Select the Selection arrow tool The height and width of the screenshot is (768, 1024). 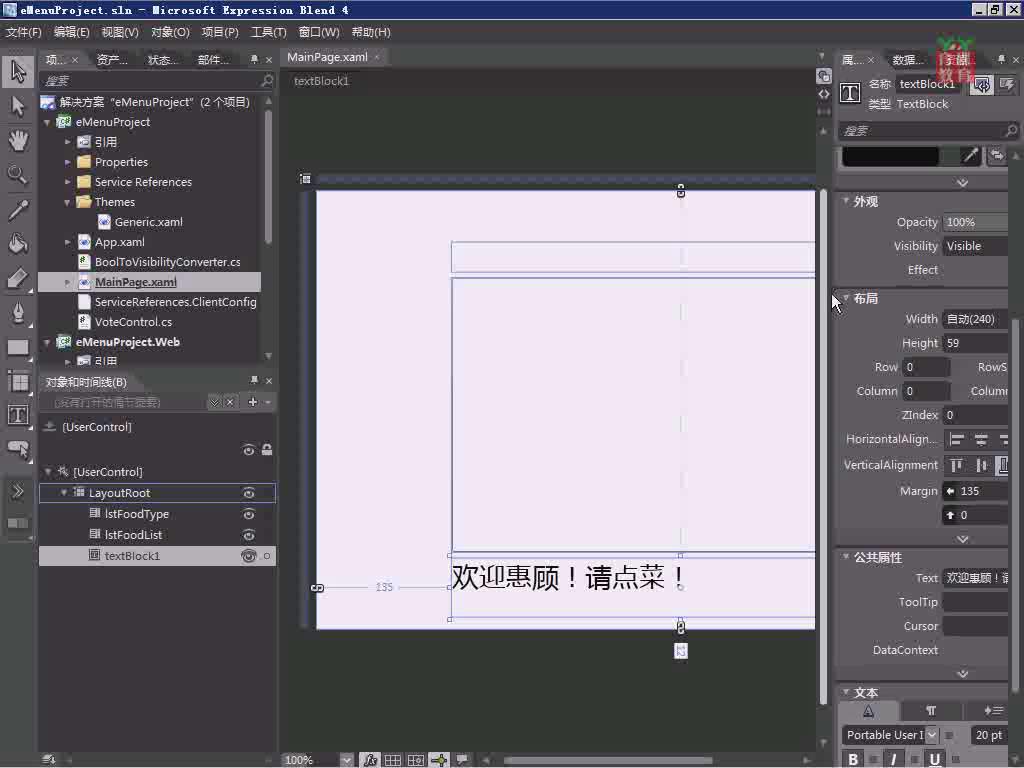[x=18, y=71]
